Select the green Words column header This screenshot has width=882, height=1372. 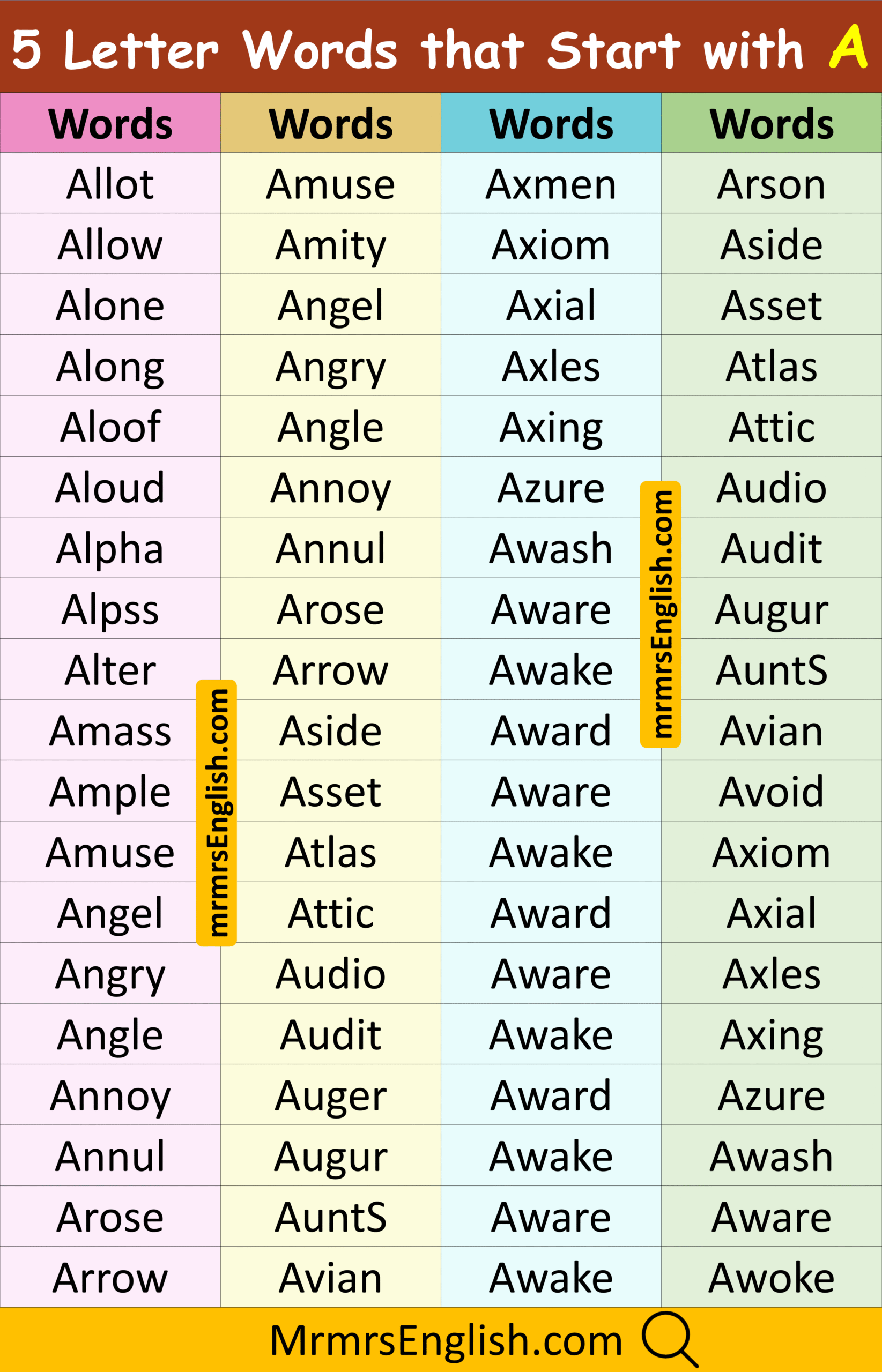pyautogui.click(x=771, y=123)
